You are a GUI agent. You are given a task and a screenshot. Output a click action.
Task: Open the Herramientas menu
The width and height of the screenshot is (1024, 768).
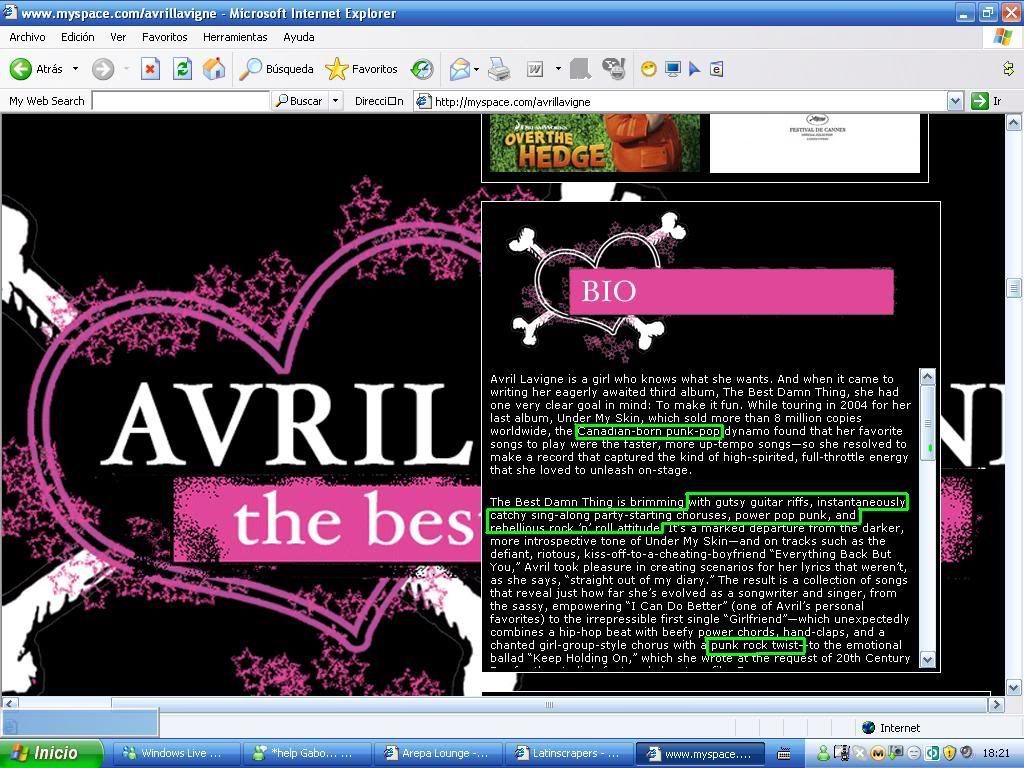pos(235,37)
